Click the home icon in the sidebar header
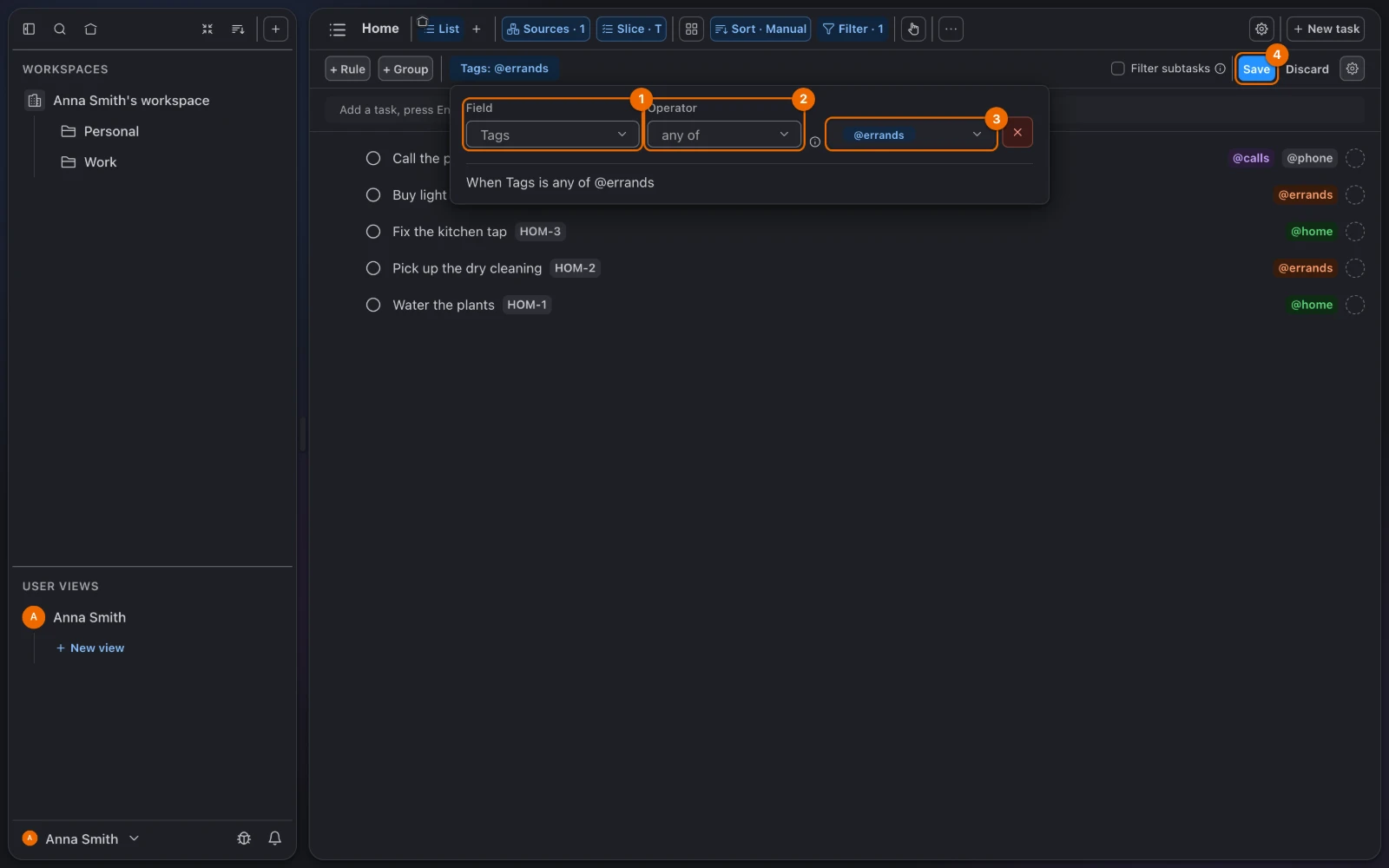Image resolution: width=1389 pixels, height=868 pixels. 90,29
